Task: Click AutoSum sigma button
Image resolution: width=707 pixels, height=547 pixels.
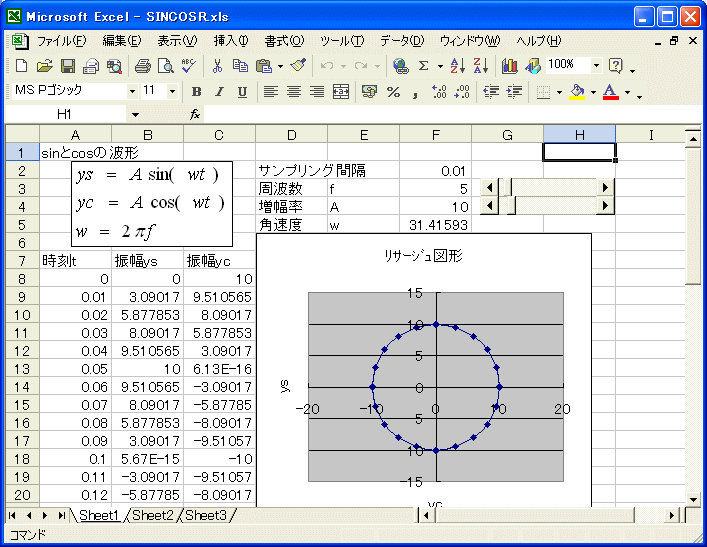Action: pyautogui.click(x=423, y=66)
